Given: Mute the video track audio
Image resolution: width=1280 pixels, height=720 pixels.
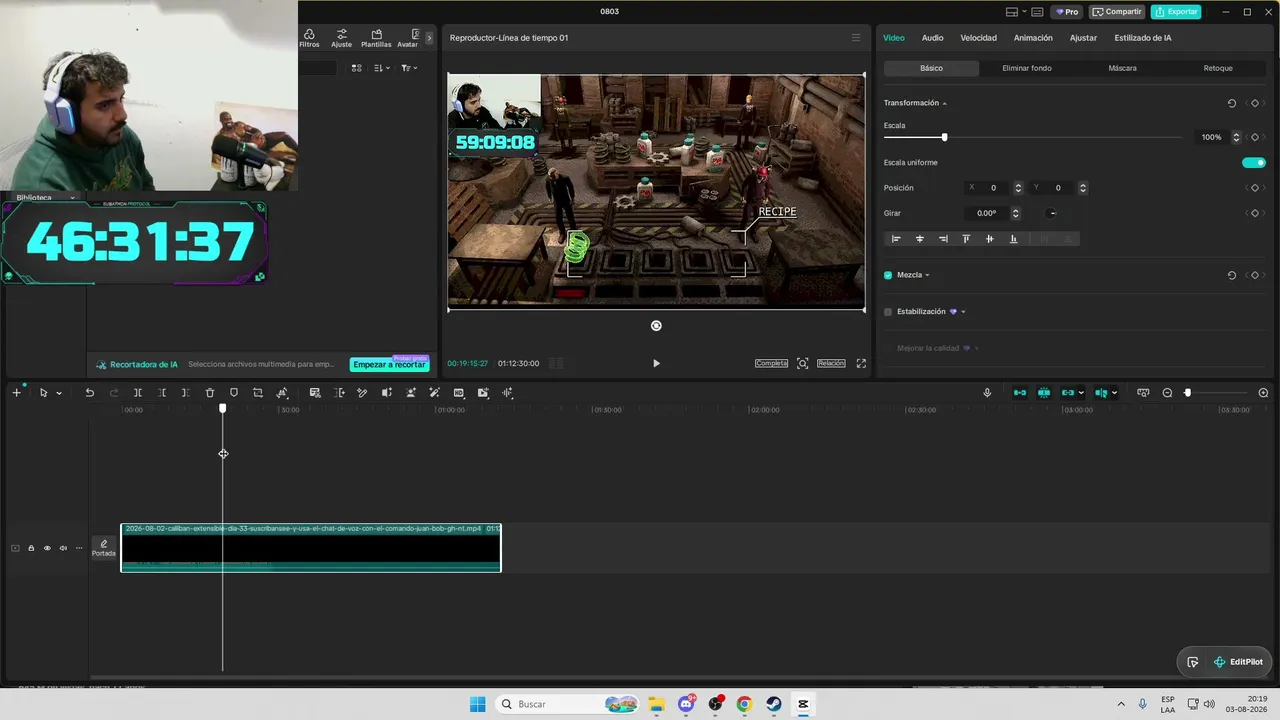Looking at the screenshot, I should (x=63, y=548).
